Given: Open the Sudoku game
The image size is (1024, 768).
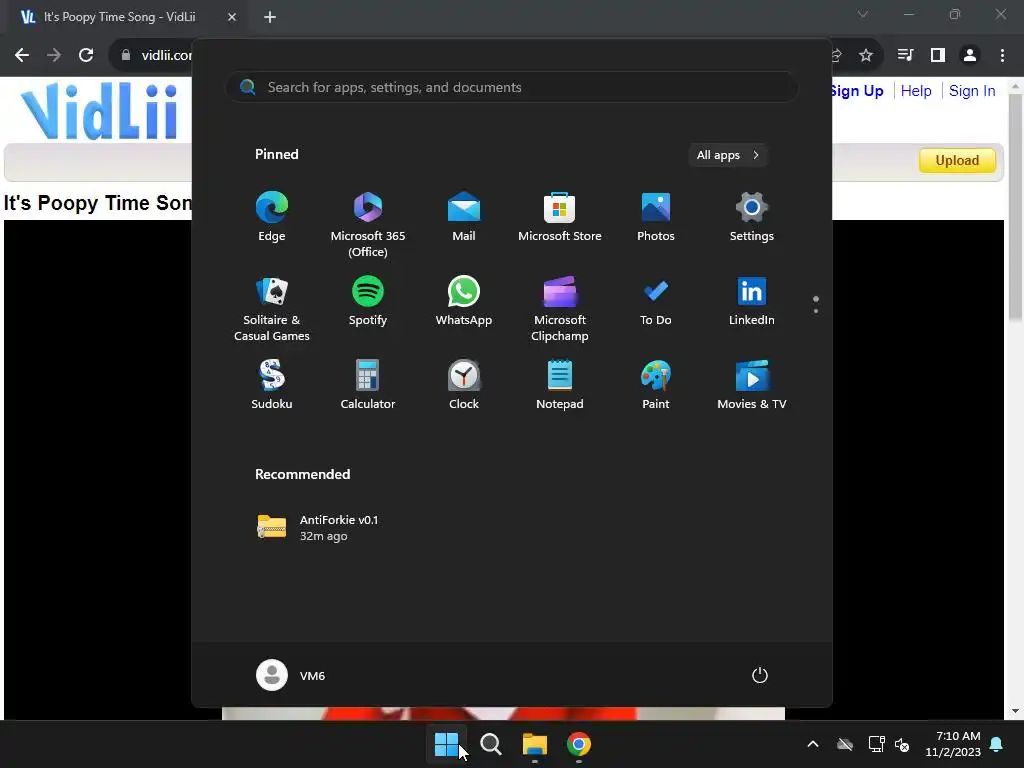Looking at the screenshot, I should (x=272, y=385).
